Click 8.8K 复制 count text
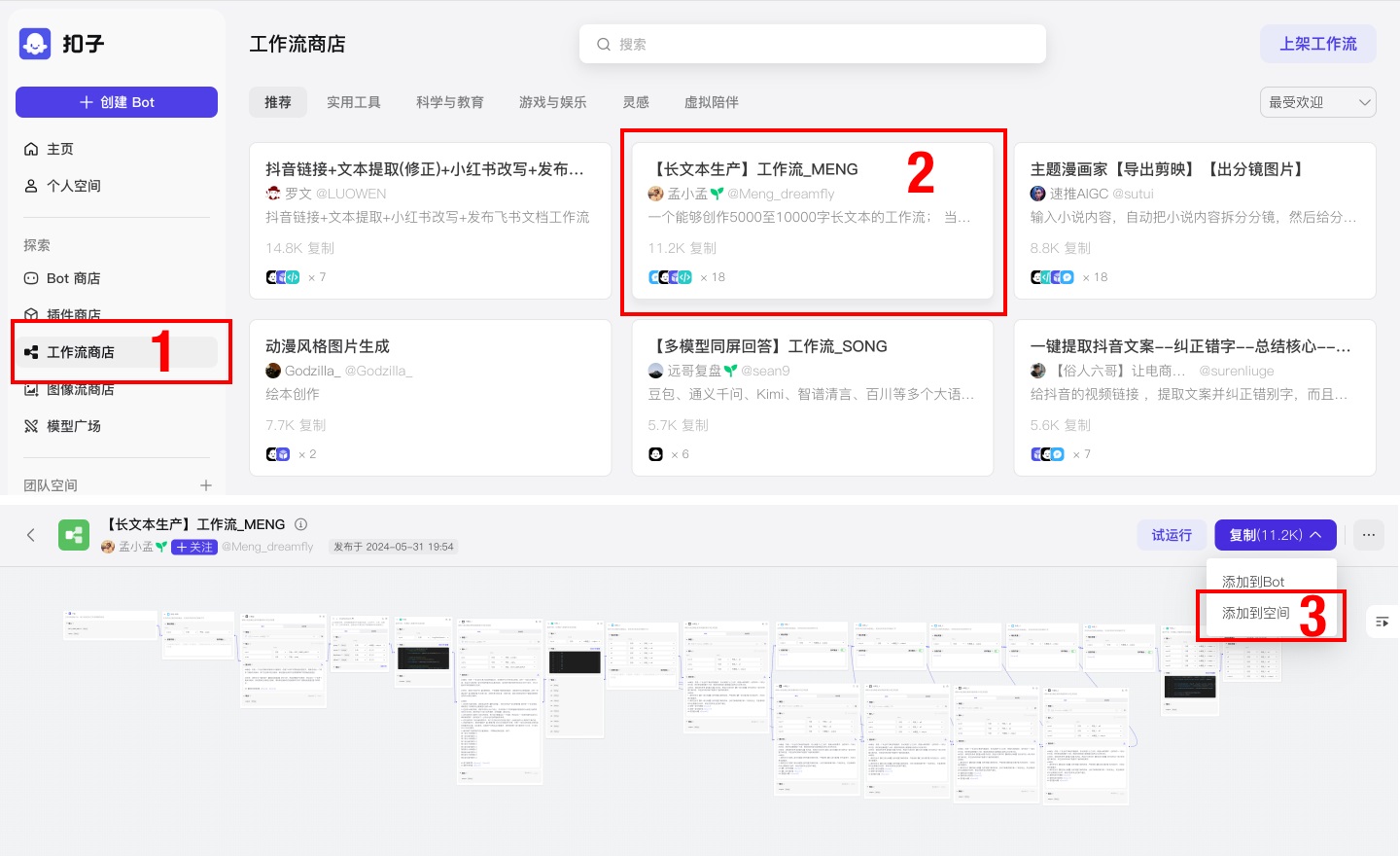Image resolution: width=1400 pixels, height=856 pixels. click(1061, 248)
